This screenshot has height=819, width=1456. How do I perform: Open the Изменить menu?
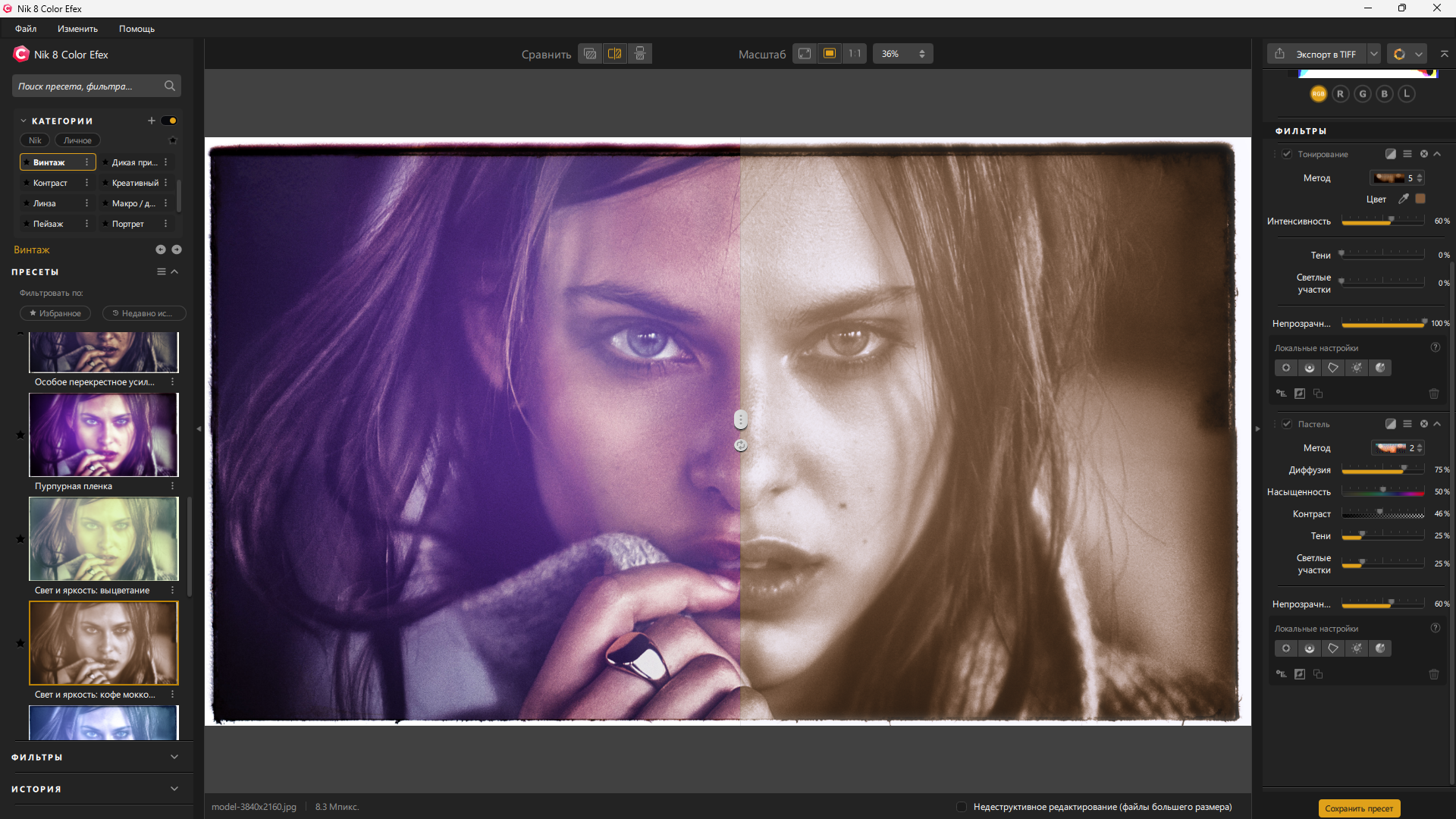pyautogui.click(x=77, y=29)
